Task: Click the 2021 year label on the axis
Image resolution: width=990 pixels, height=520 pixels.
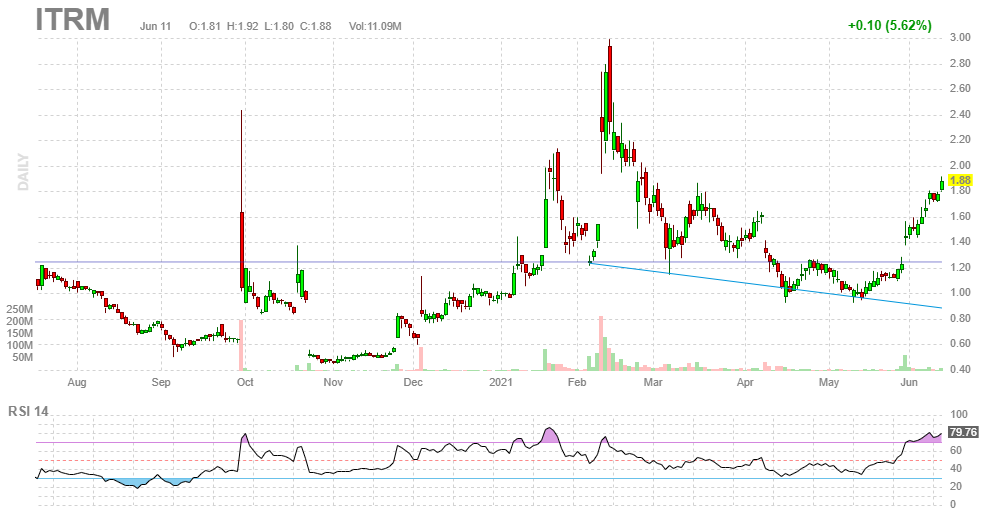Action: (501, 382)
